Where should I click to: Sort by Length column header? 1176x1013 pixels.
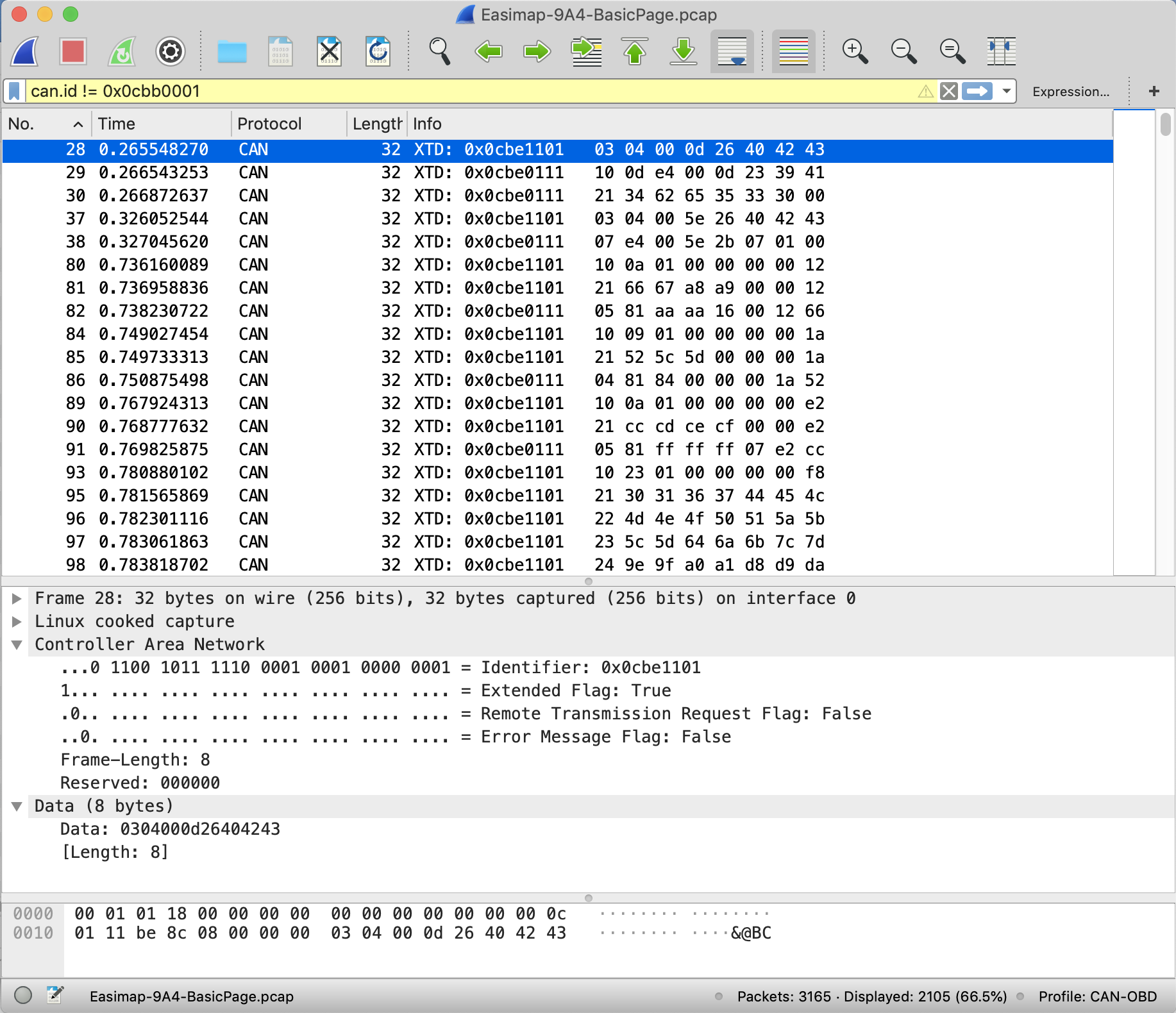tap(376, 124)
